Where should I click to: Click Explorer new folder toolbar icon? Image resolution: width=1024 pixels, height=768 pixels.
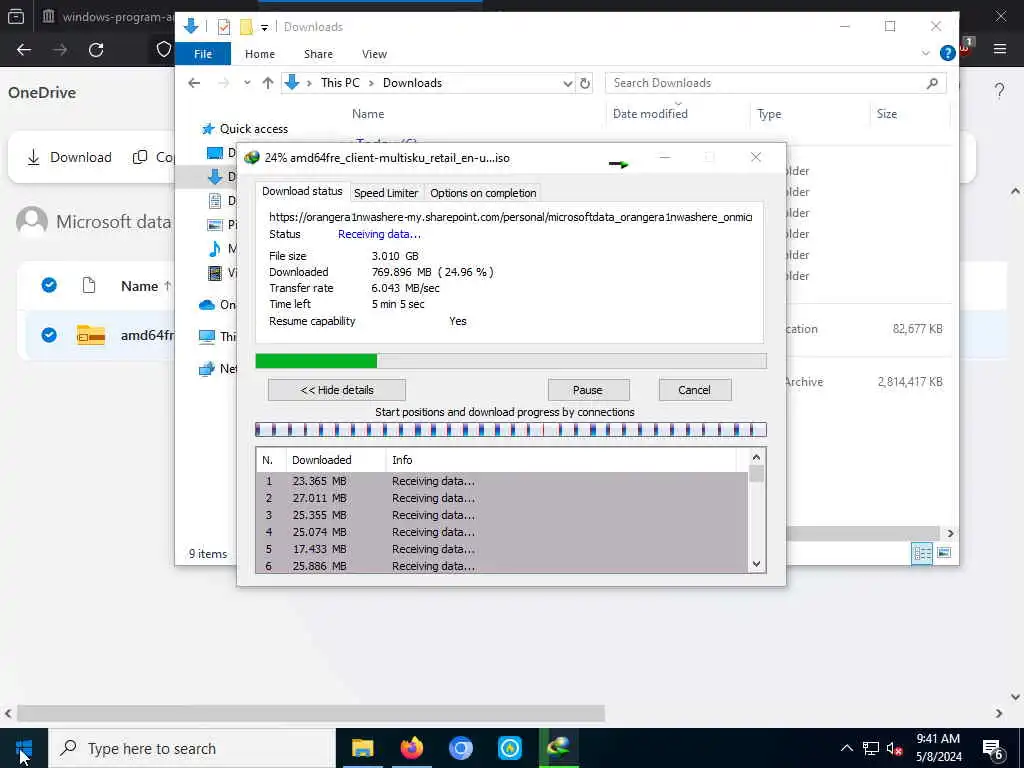[x=246, y=27]
